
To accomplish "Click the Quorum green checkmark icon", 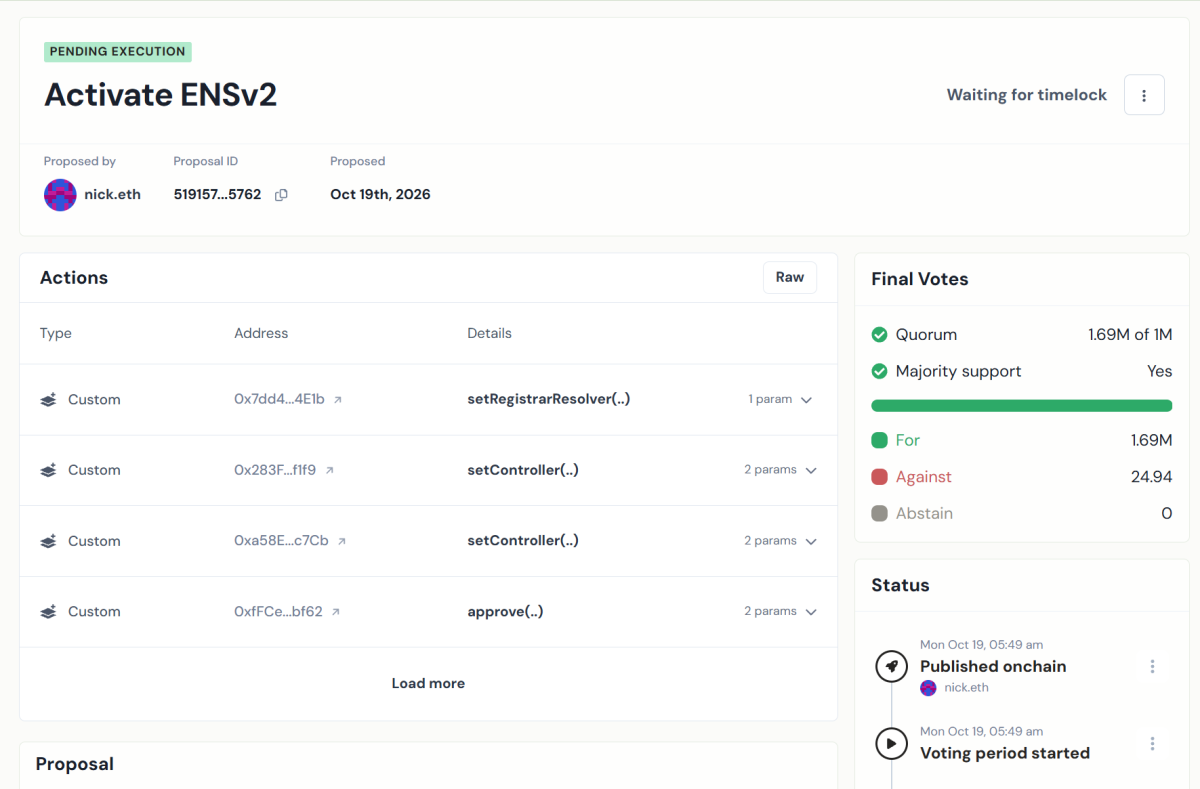I will [x=880, y=335].
